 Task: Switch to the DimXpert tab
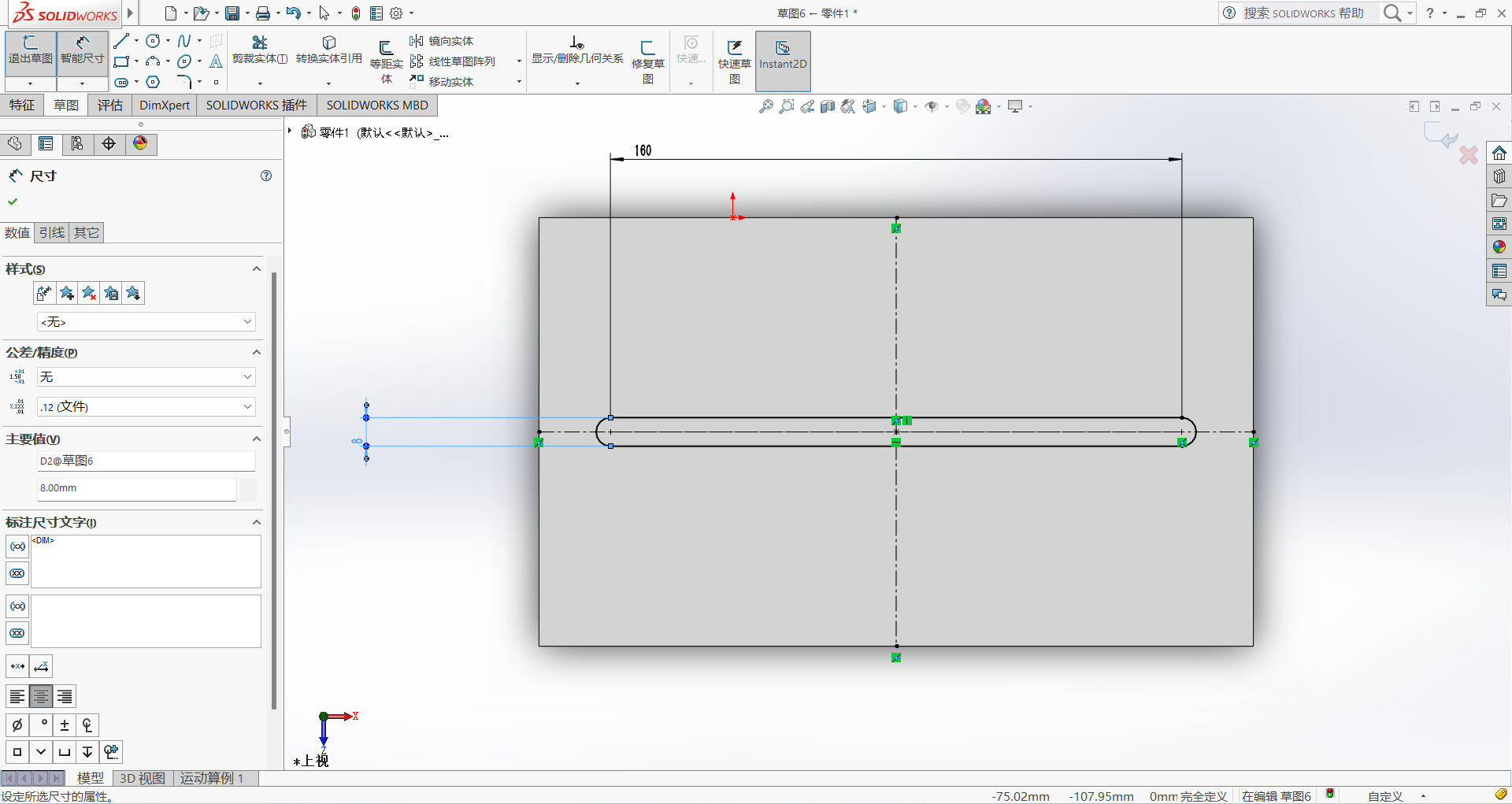[165, 106]
